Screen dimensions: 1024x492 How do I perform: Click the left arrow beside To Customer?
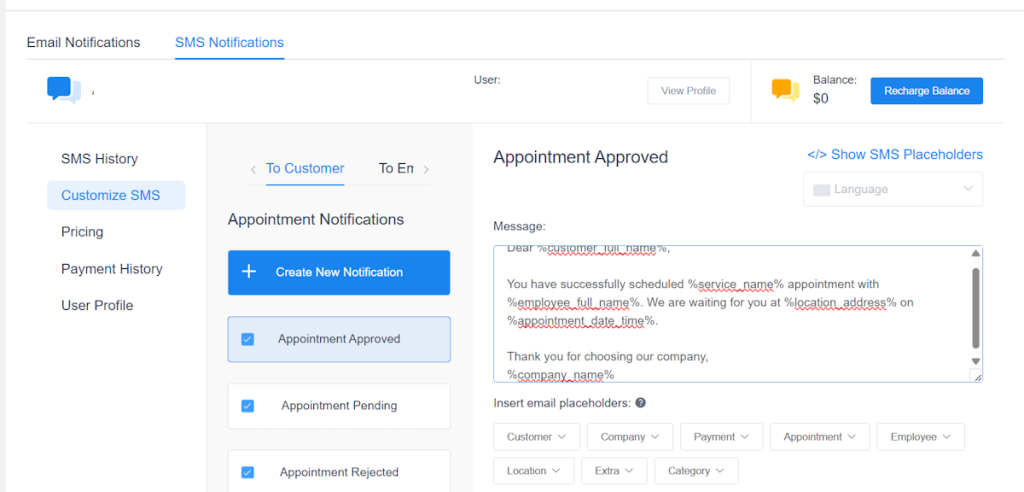point(253,169)
